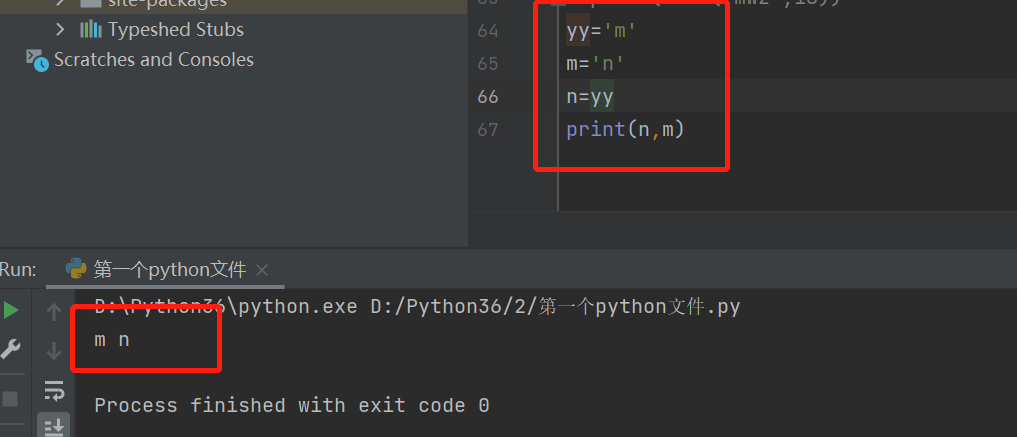Place cursor on the yy='m' line
This screenshot has width=1017, height=437.
point(601,31)
